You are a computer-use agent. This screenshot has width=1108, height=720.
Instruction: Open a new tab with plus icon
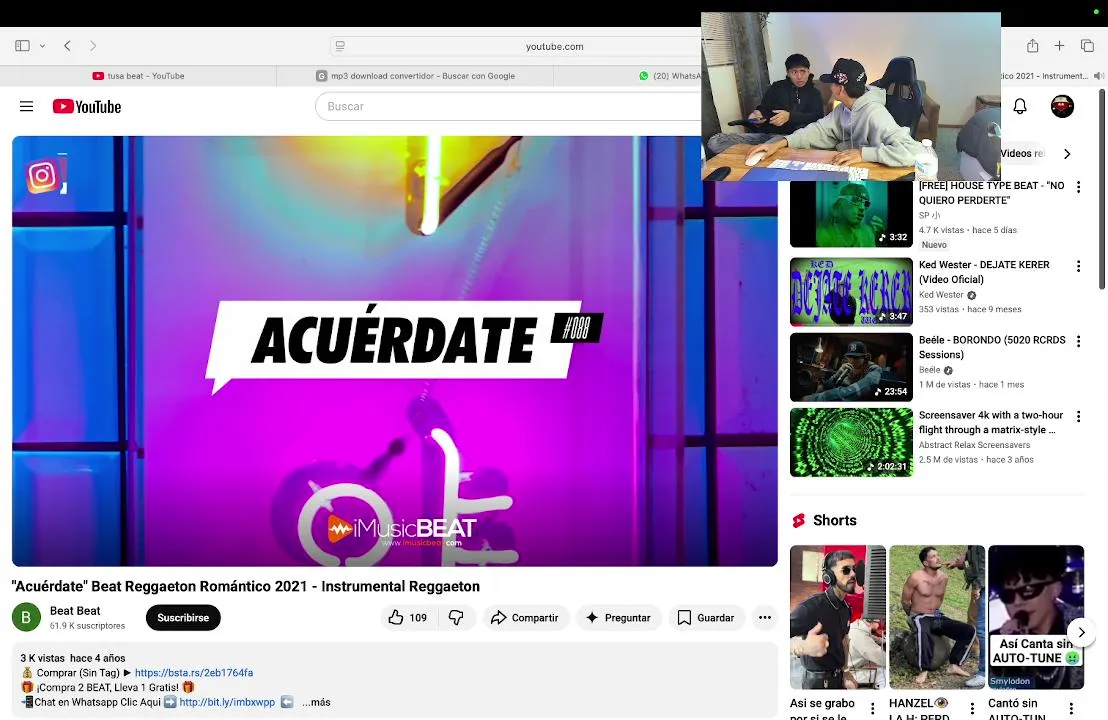tap(1059, 46)
